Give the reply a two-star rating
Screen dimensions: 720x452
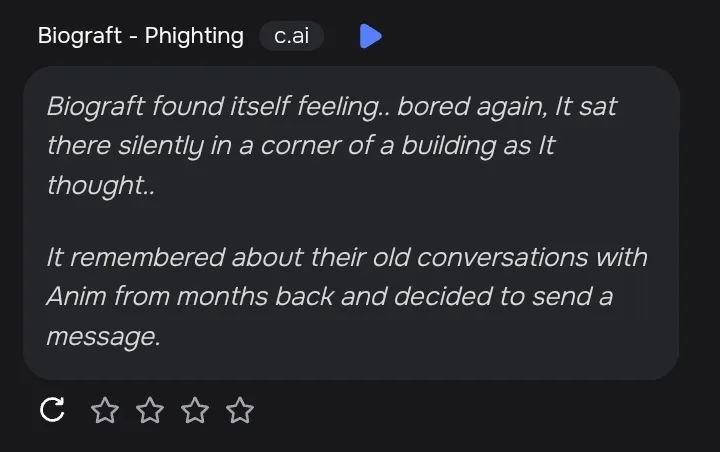150,410
